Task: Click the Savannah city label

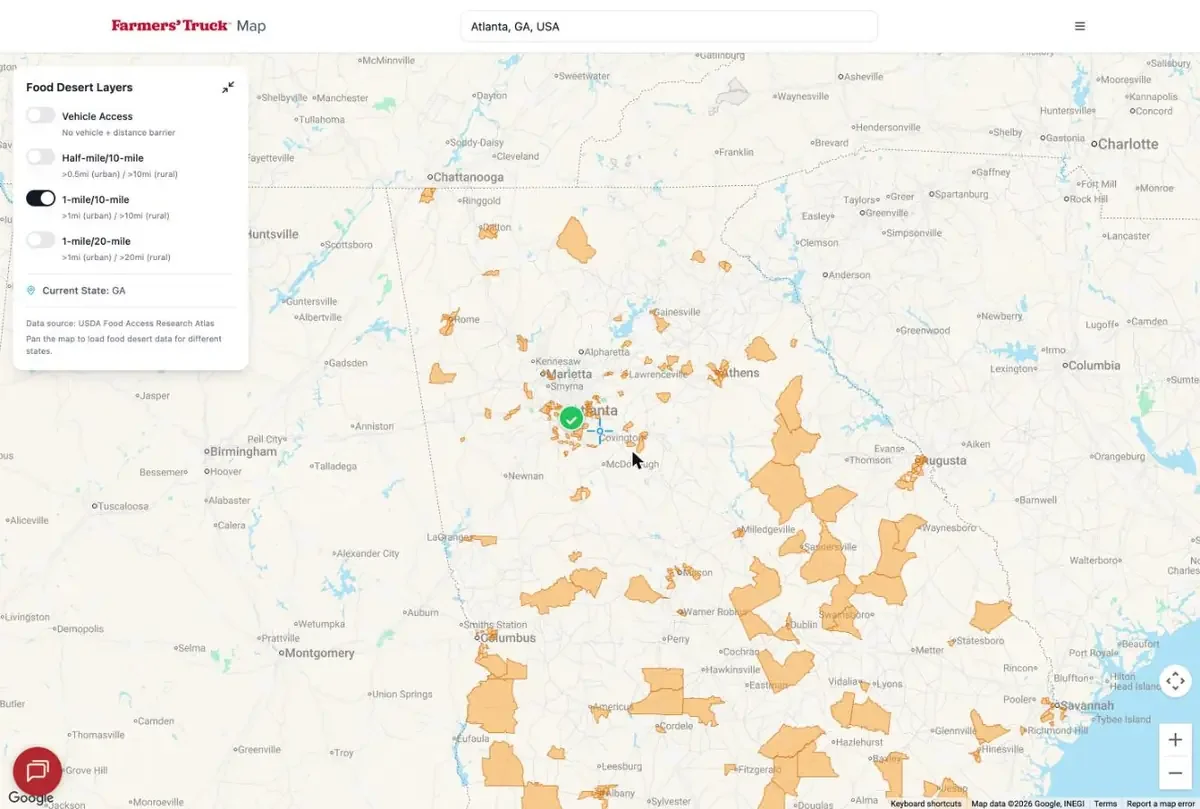Action: click(x=1087, y=706)
